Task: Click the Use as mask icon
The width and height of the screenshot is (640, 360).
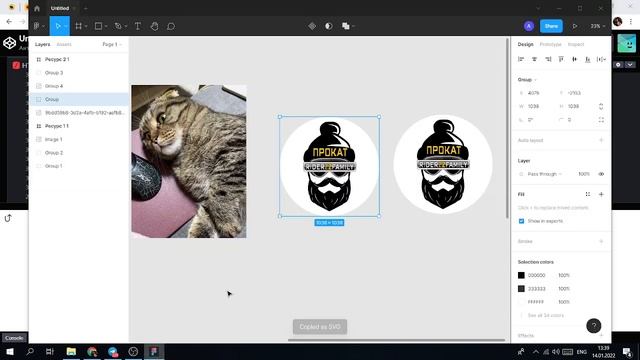Action: click(329, 26)
